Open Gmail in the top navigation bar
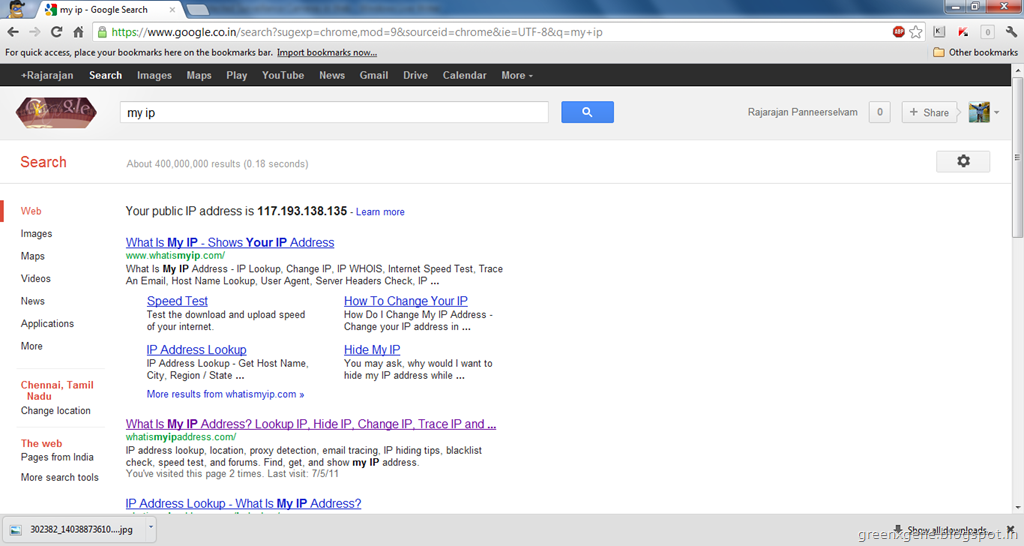 coord(374,75)
